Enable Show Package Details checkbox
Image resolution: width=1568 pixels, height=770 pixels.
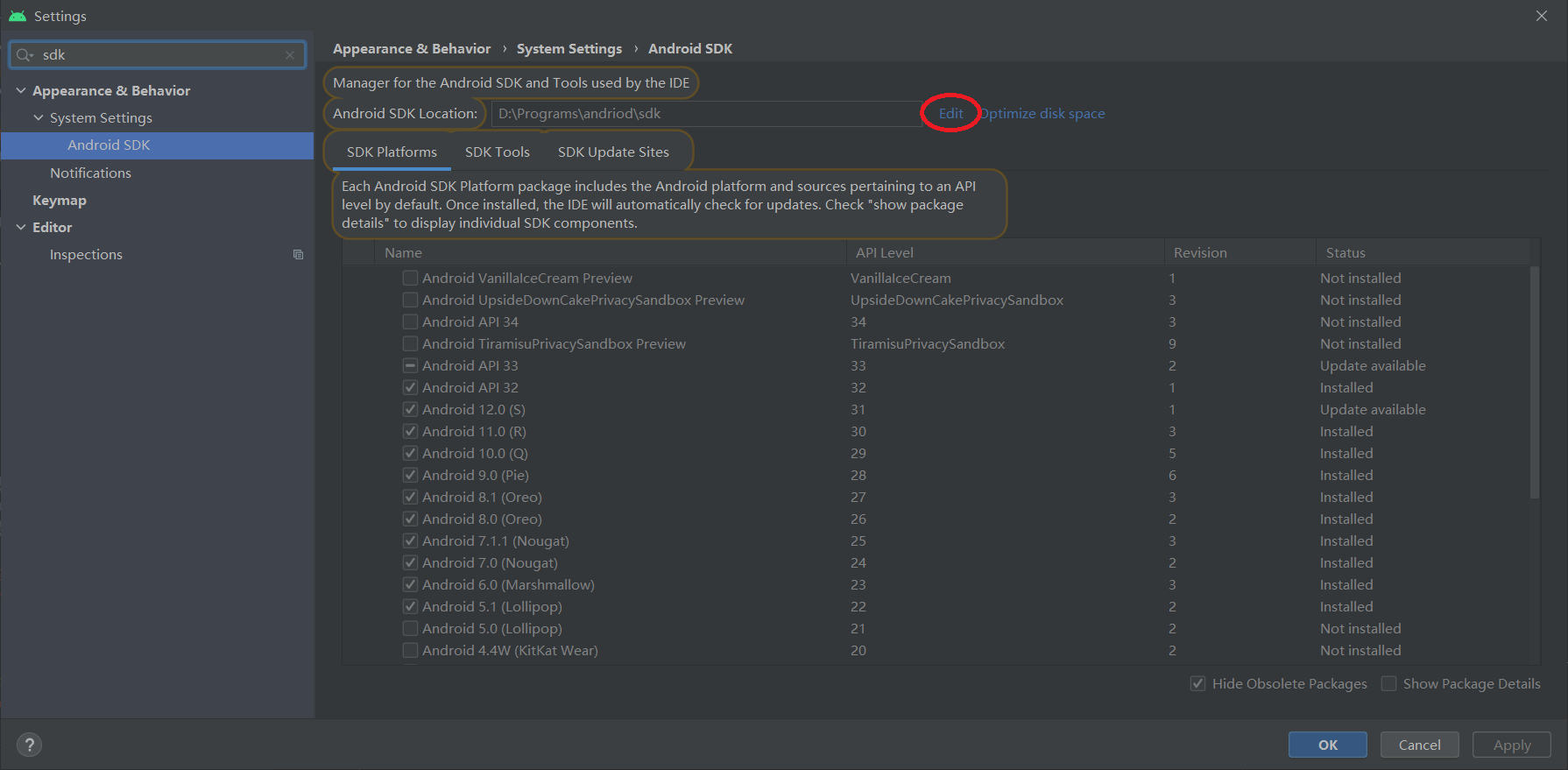pos(1388,683)
